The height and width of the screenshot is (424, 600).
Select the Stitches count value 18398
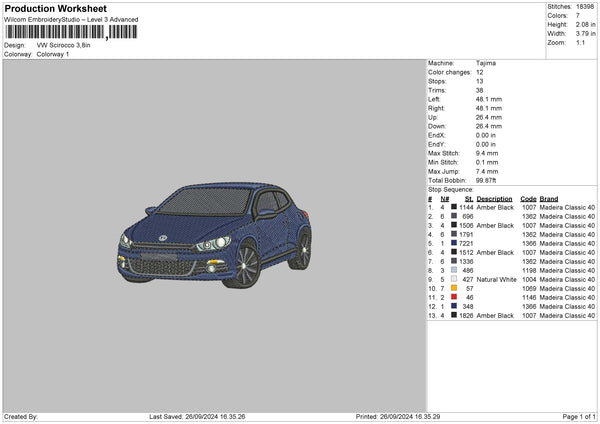(x=585, y=8)
